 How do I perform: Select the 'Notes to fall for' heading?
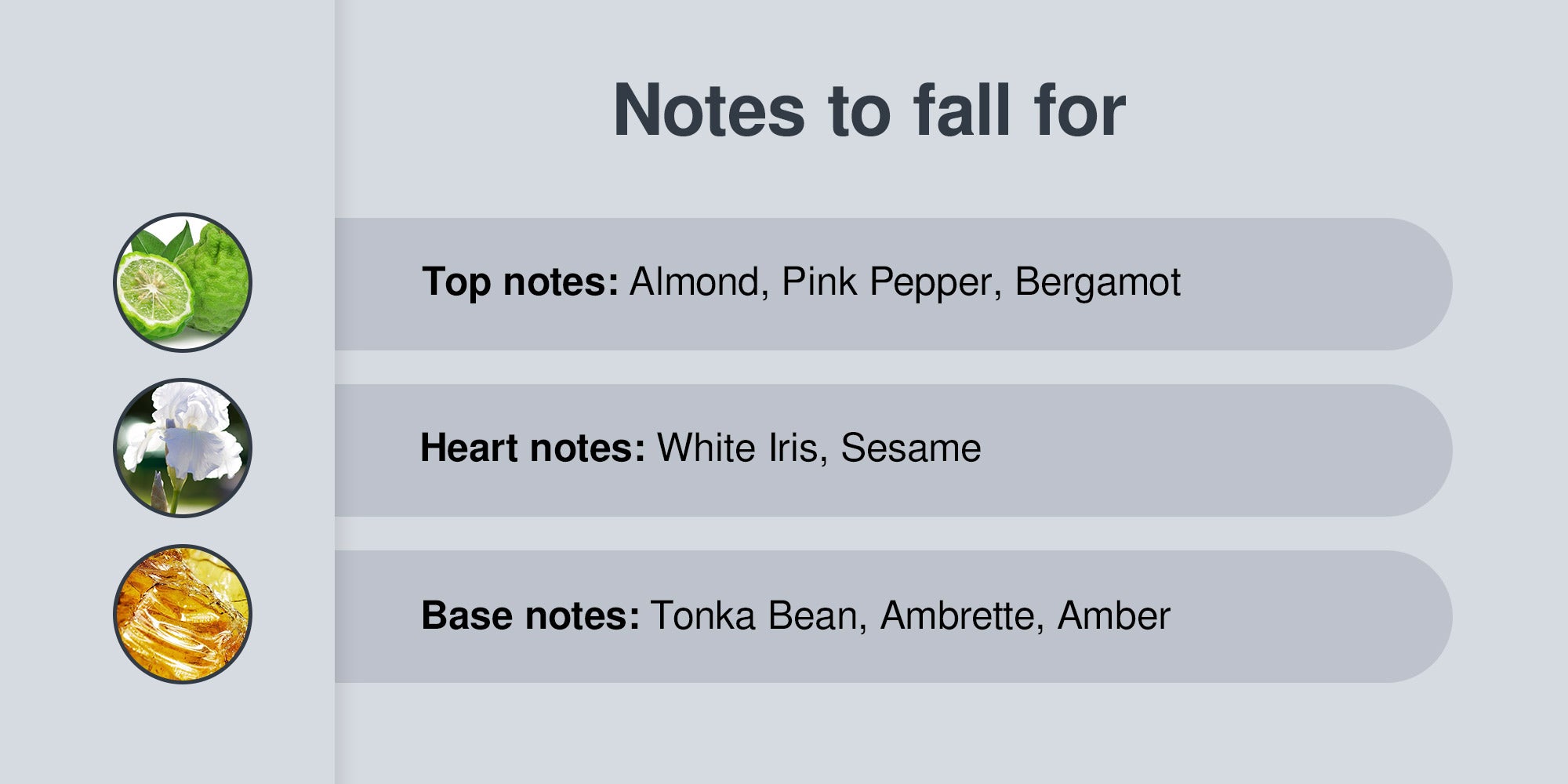(x=869, y=111)
